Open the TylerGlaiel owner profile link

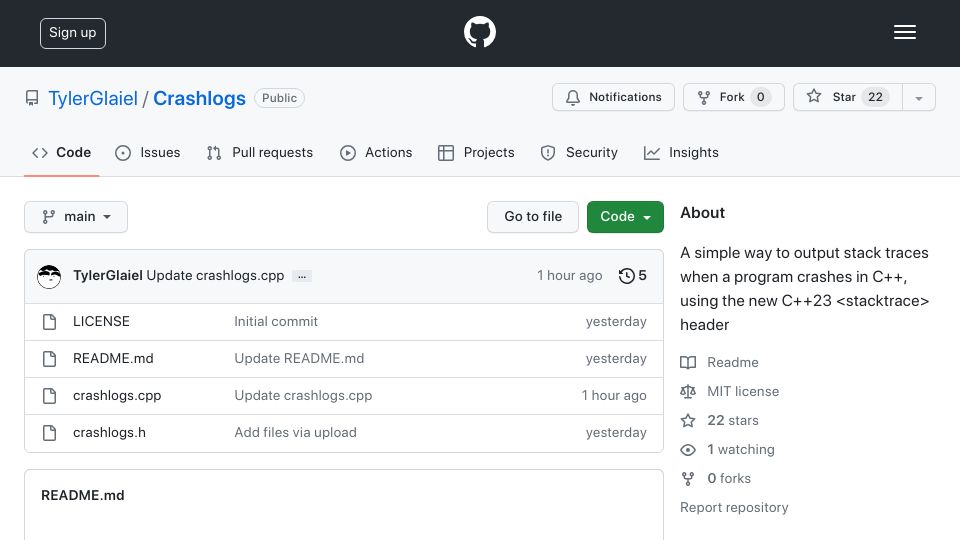[93, 98]
